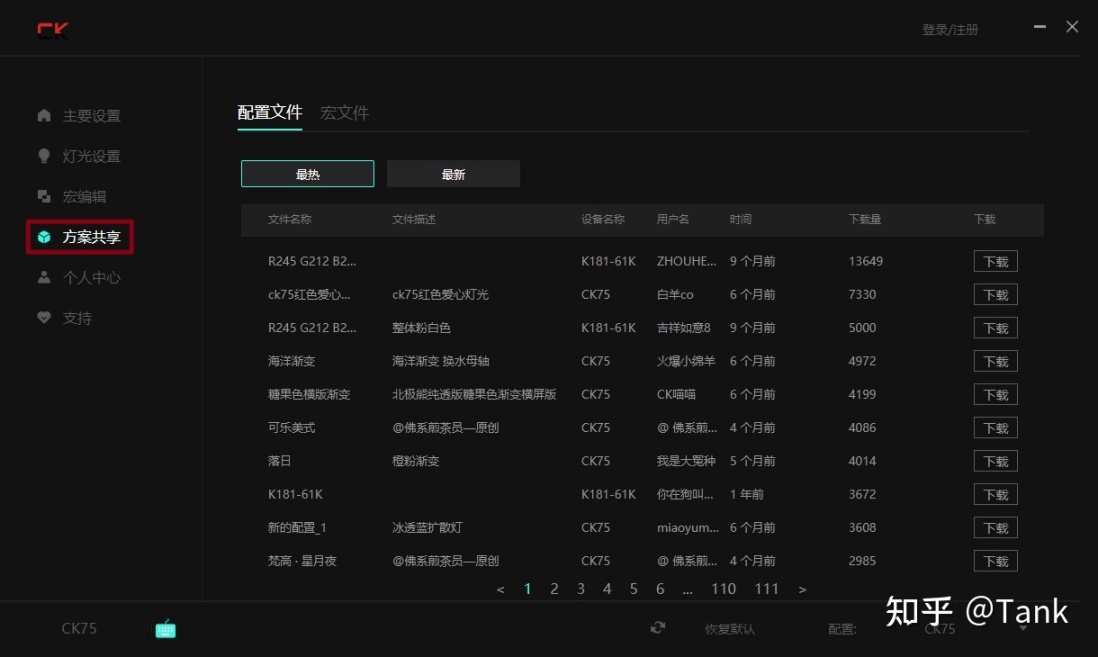
Task: Minimize the CK window
Action: 1040,27
